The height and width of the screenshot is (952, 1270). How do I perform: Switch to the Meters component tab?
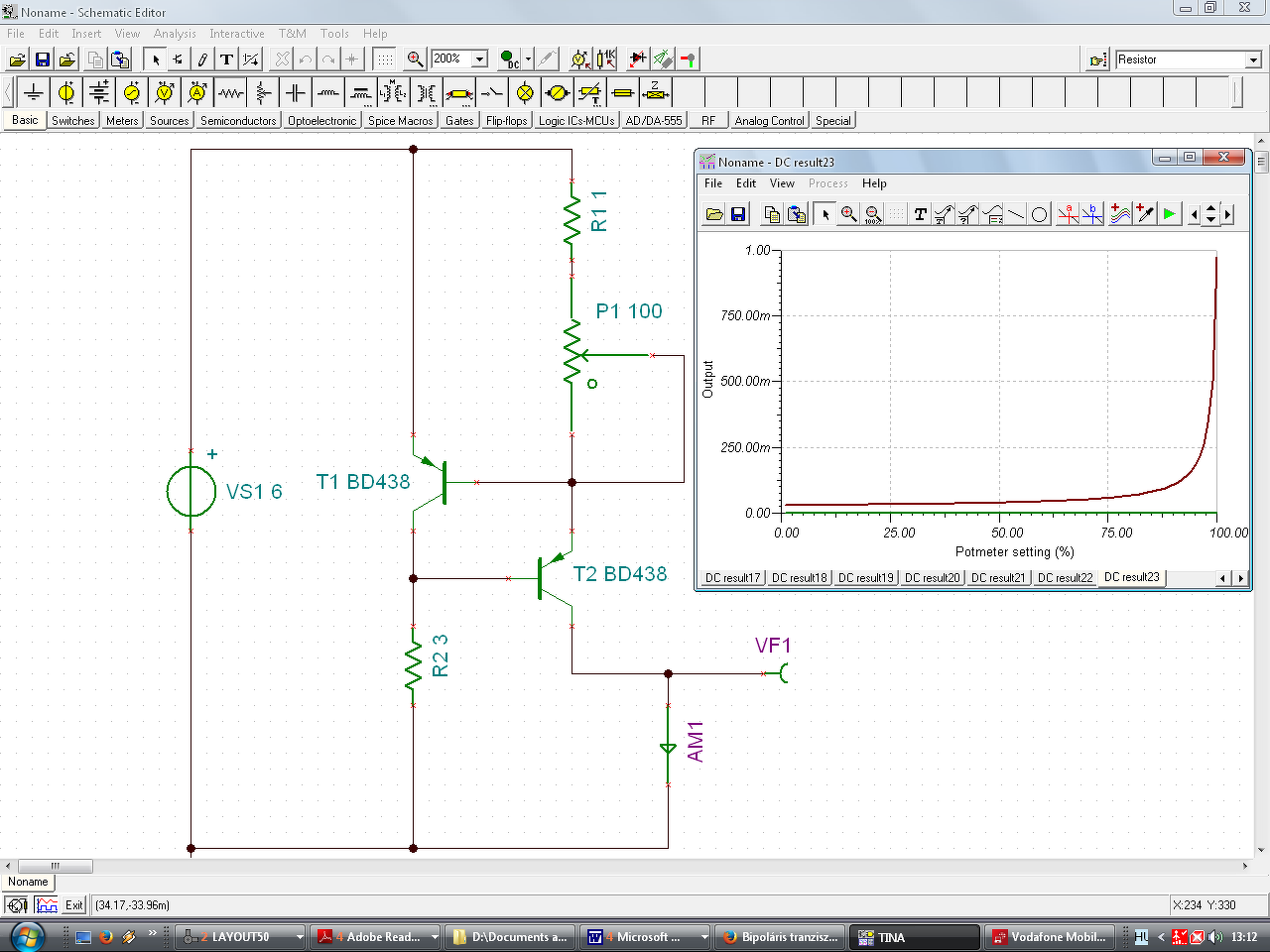click(122, 121)
